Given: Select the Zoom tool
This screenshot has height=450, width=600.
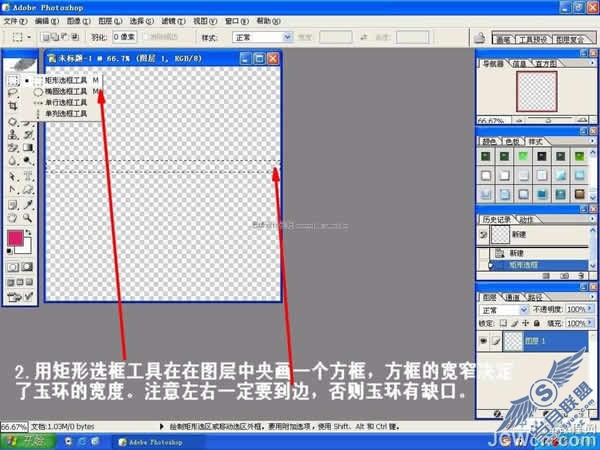Looking at the screenshot, I should (x=28, y=218).
